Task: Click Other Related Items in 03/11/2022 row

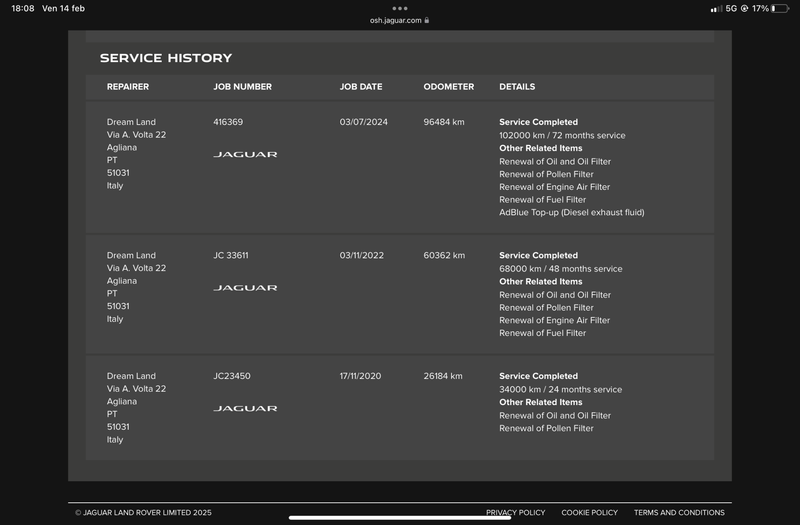Action: [540, 282]
